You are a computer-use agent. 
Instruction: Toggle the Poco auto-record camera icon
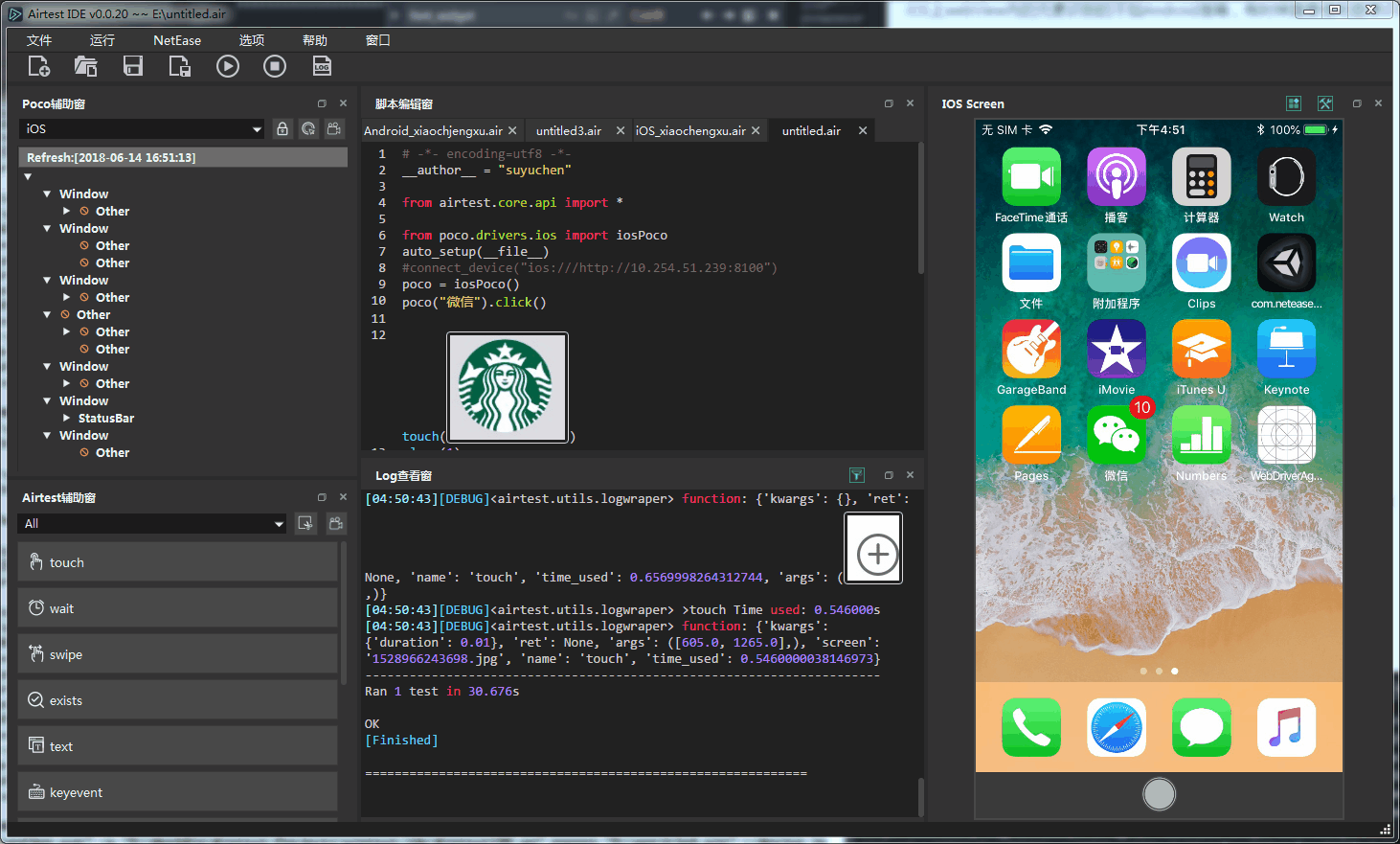(334, 128)
